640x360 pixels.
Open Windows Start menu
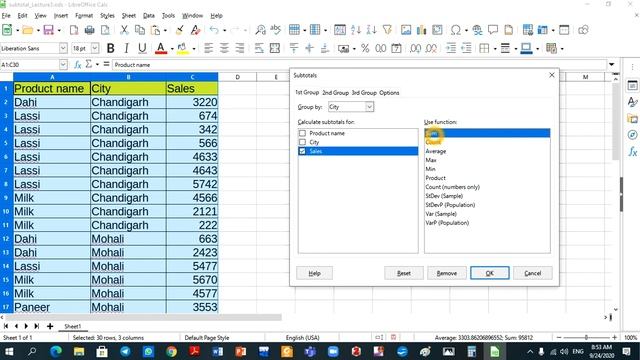pyautogui.click(x=9, y=351)
